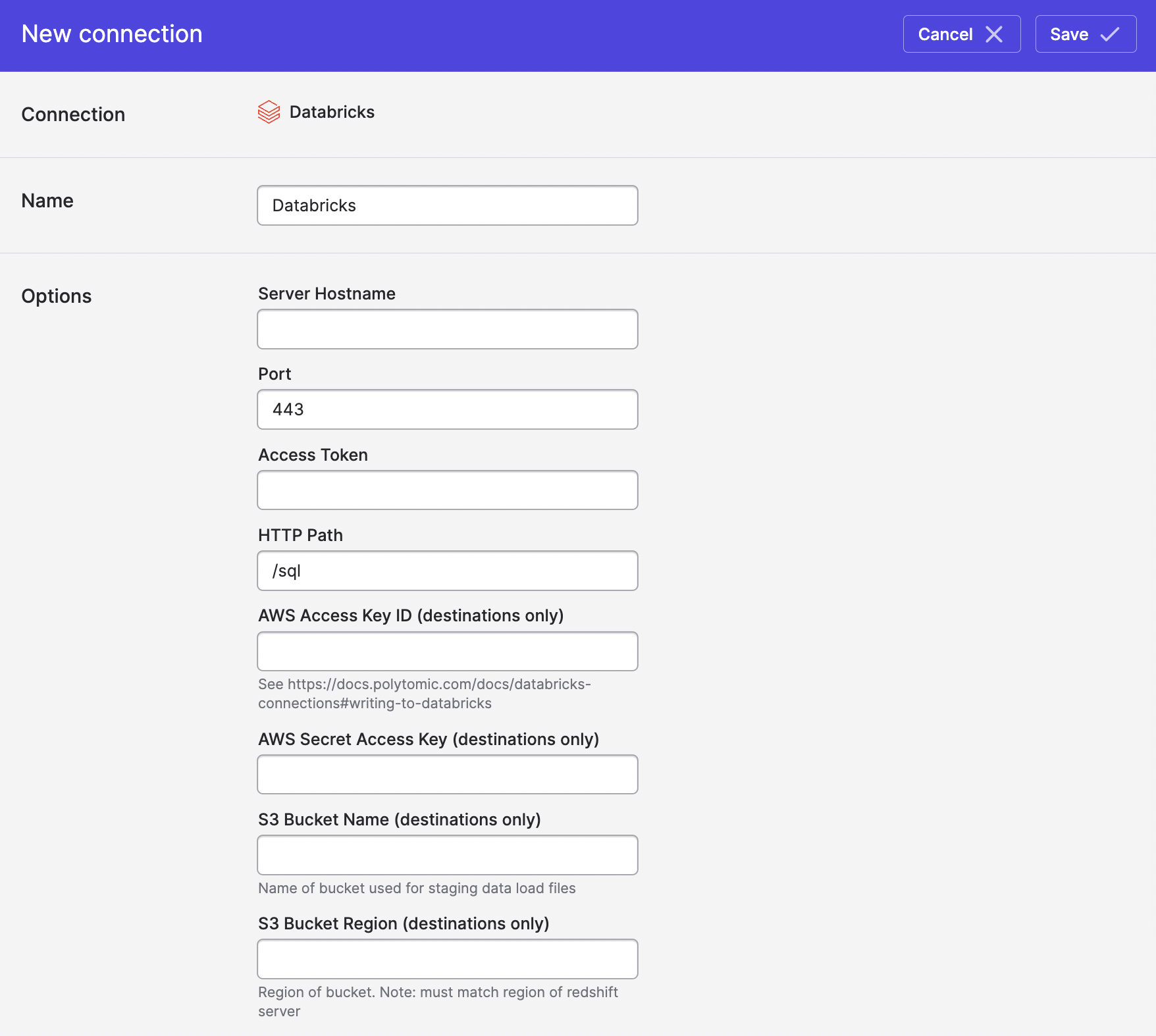Click the 'Connection' section heading

(x=73, y=115)
